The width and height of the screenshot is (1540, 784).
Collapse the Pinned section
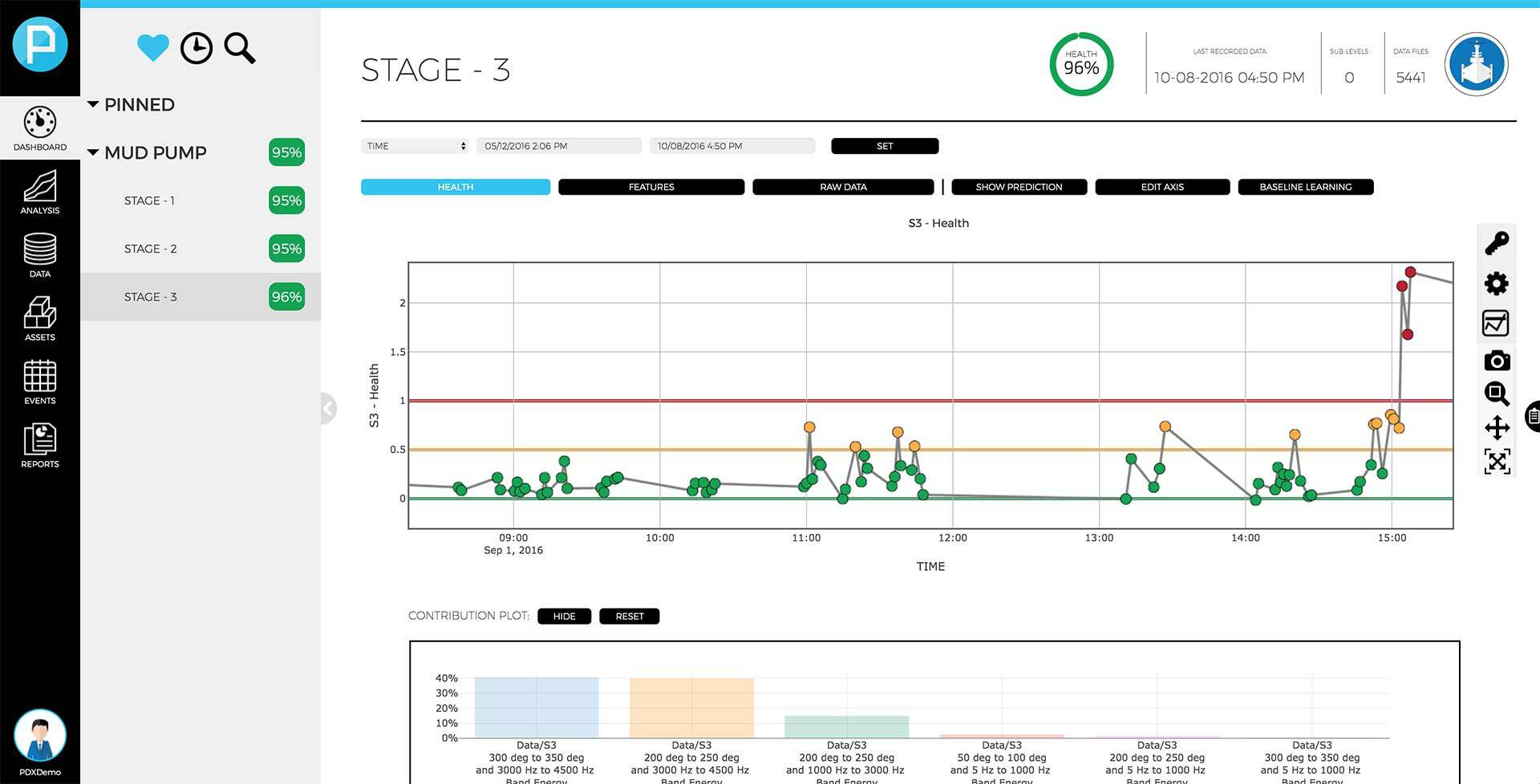coord(94,104)
